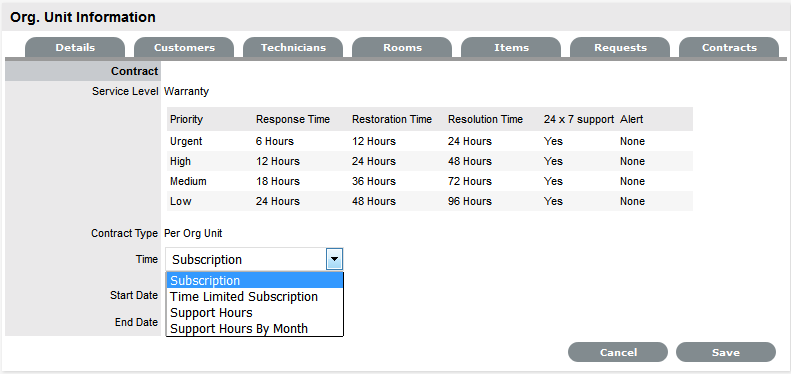This screenshot has width=791, height=374.
Task: Select Support Hours By Month option
Action: coord(255,329)
